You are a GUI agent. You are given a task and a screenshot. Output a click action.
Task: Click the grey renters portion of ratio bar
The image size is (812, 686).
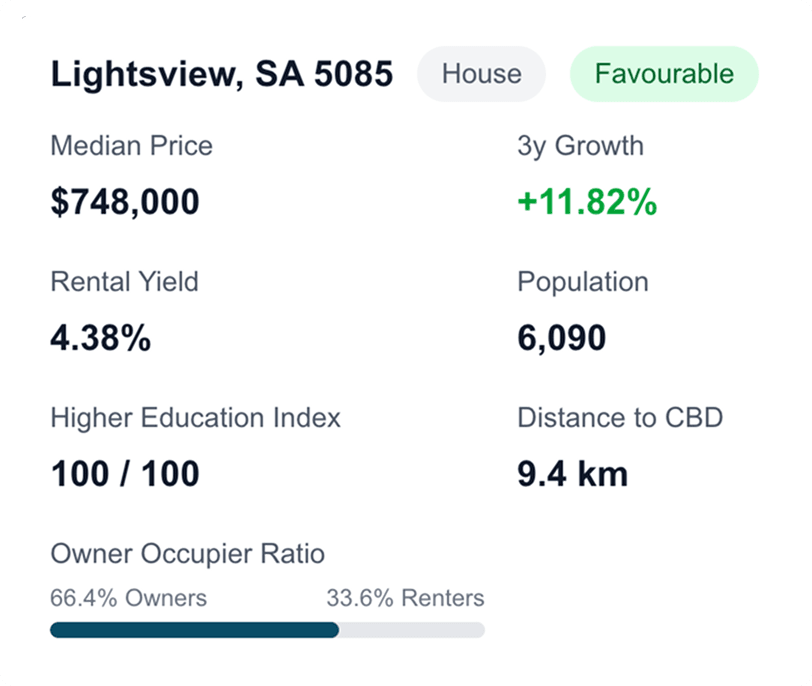tap(412, 630)
